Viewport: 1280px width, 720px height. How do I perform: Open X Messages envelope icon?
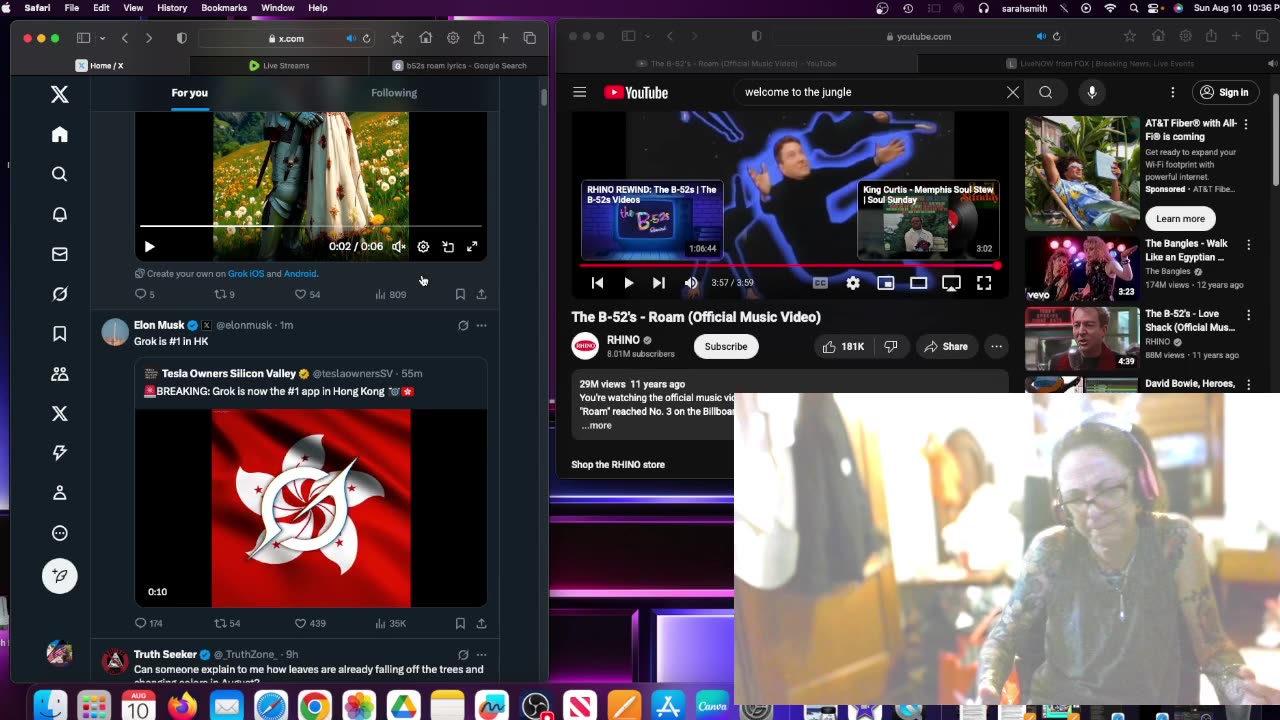pyautogui.click(x=60, y=254)
